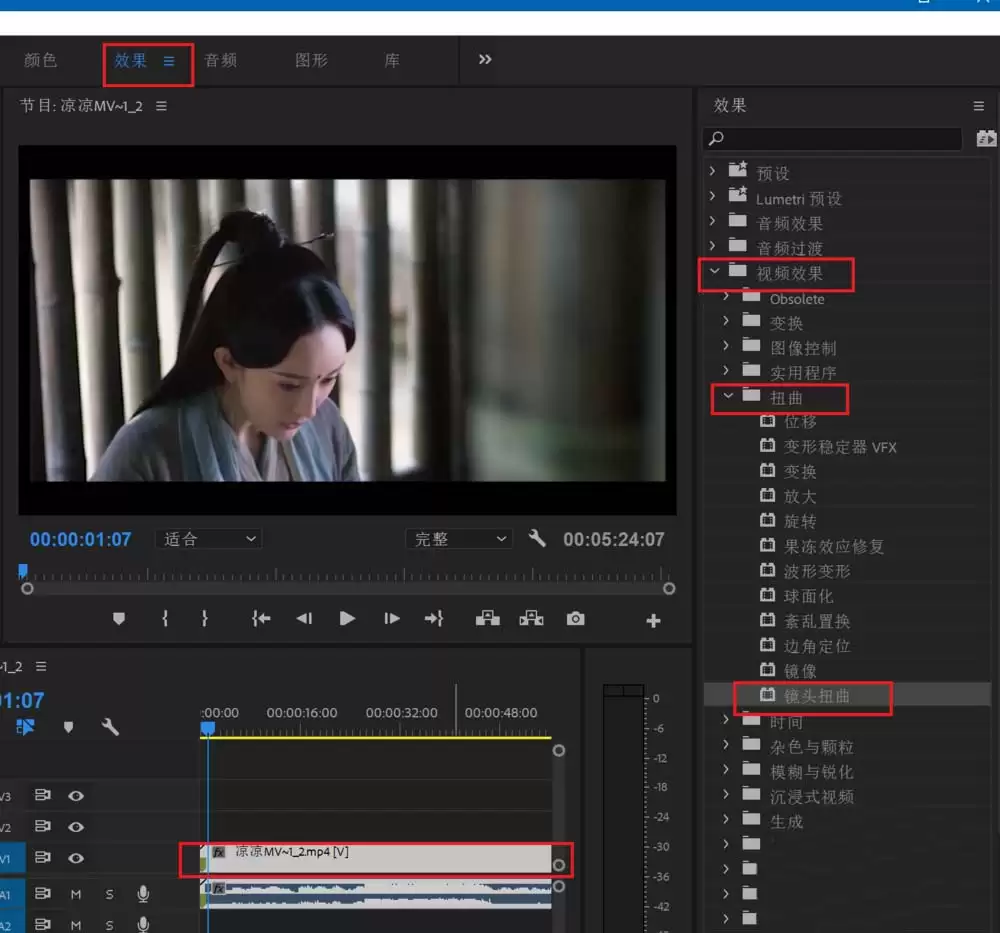Expand the 模糊与锐化 folder
Screen dimensions: 1000x933
pos(727,772)
